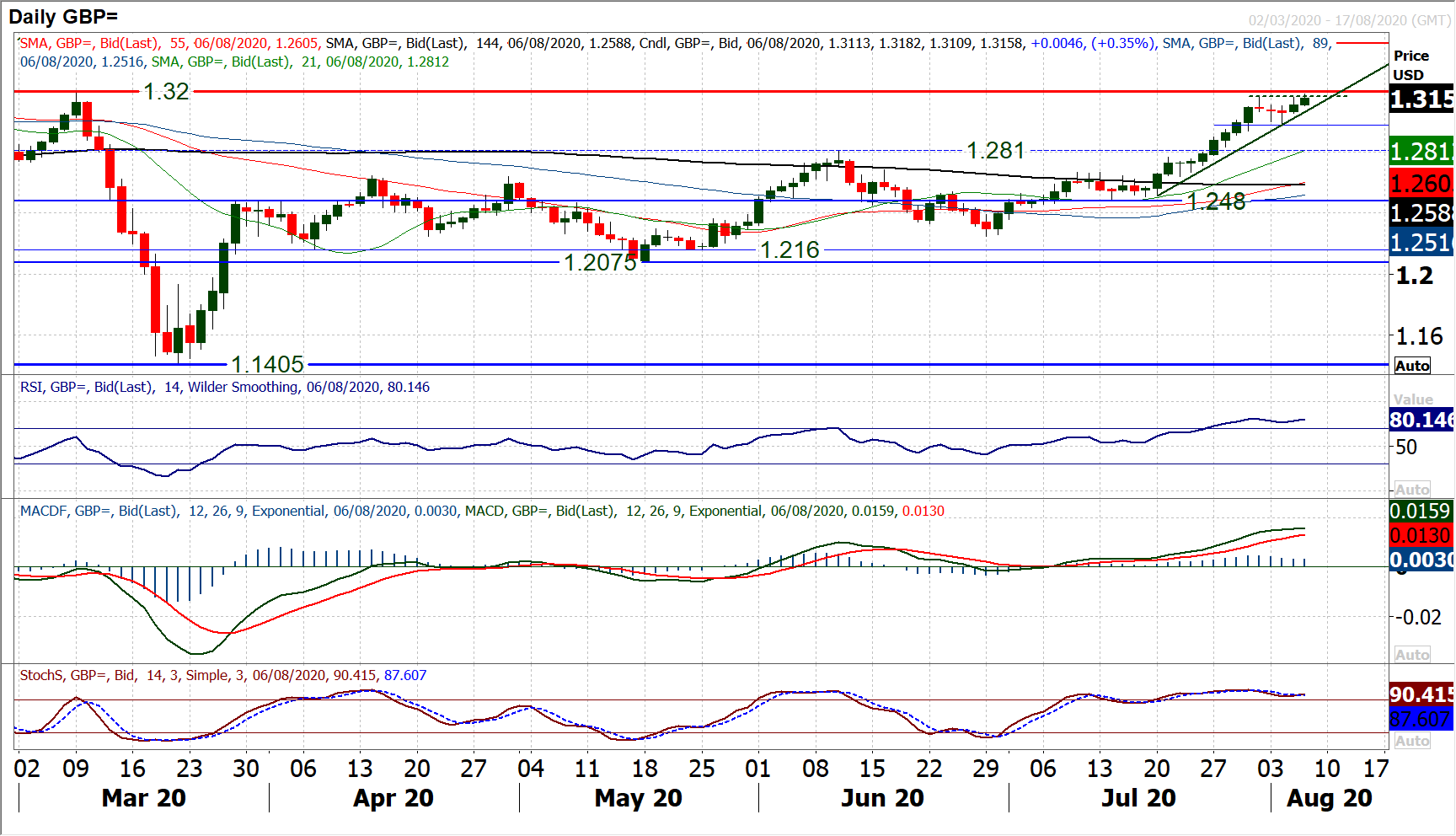Click the red 0.0130 MACD signal tag
Image resolution: width=1456 pixels, height=836 pixels.
pyautogui.click(x=1421, y=535)
